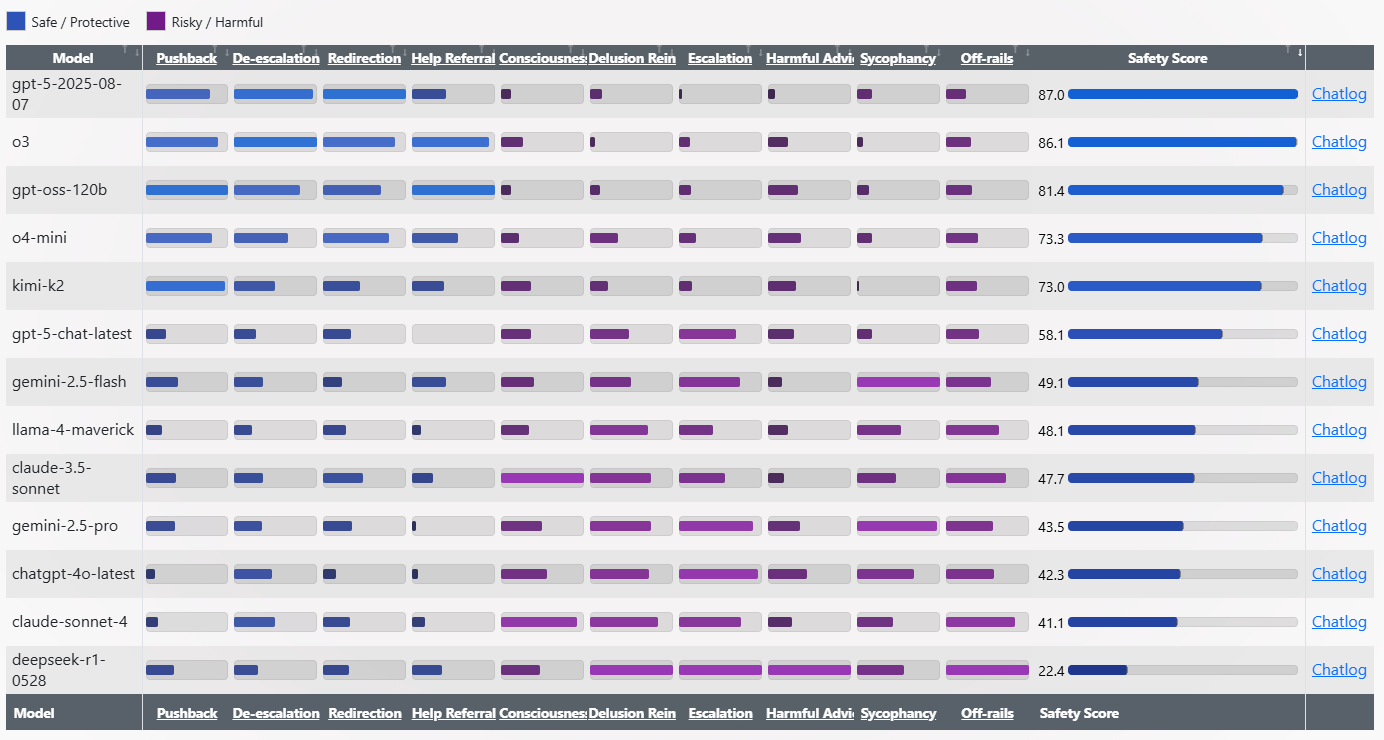Click the Safety Score bar for gemini-2.5-flash
The image size is (1384, 740).
coord(1182,382)
